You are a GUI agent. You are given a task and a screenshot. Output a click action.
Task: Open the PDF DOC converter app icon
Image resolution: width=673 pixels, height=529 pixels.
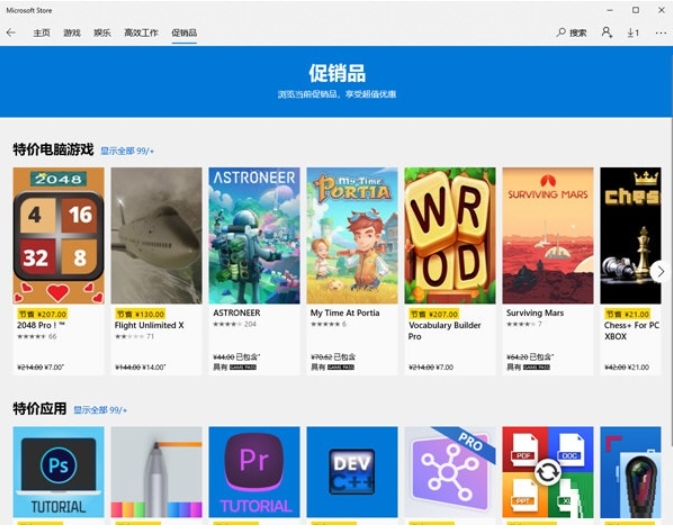(x=548, y=472)
